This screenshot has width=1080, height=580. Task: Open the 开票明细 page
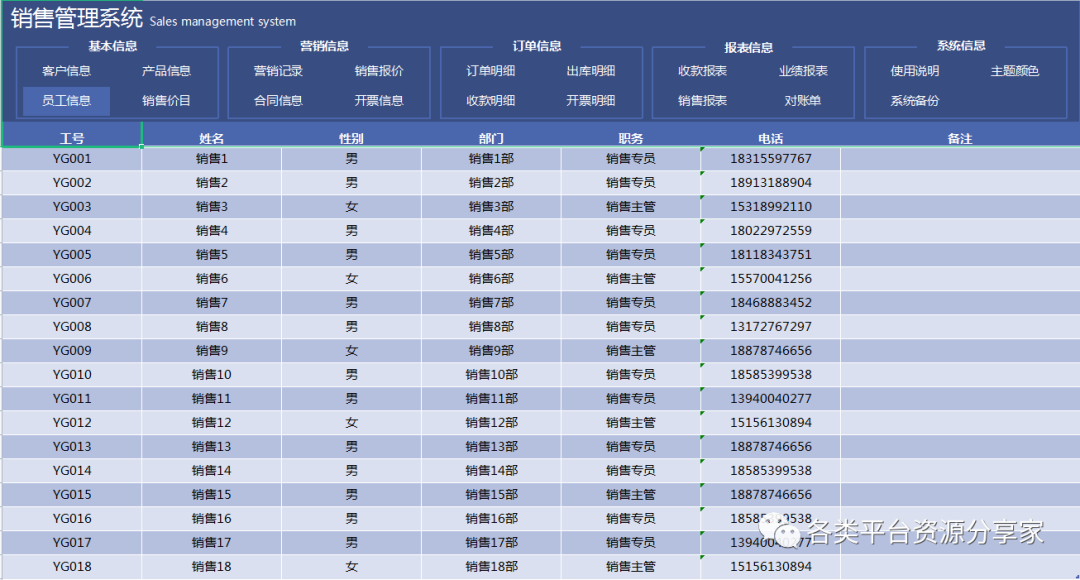[x=591, y=101]
